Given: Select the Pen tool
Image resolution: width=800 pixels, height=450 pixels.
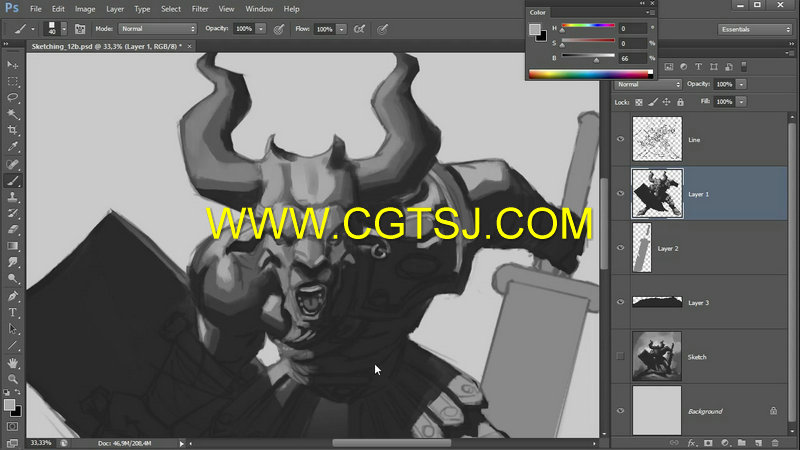Looking at the screenshot, I should [13, 296].
